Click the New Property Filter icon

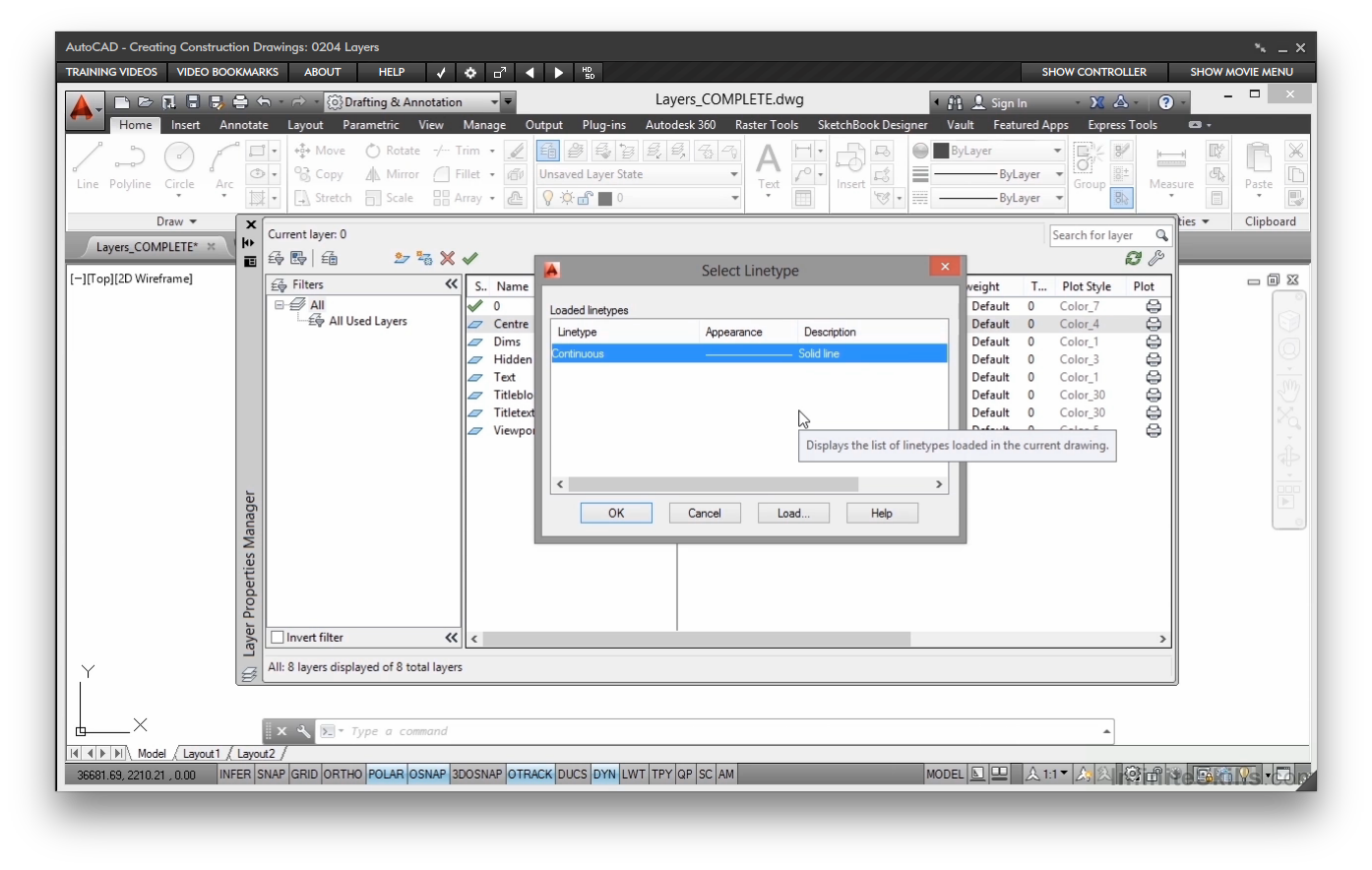(277, 258)
